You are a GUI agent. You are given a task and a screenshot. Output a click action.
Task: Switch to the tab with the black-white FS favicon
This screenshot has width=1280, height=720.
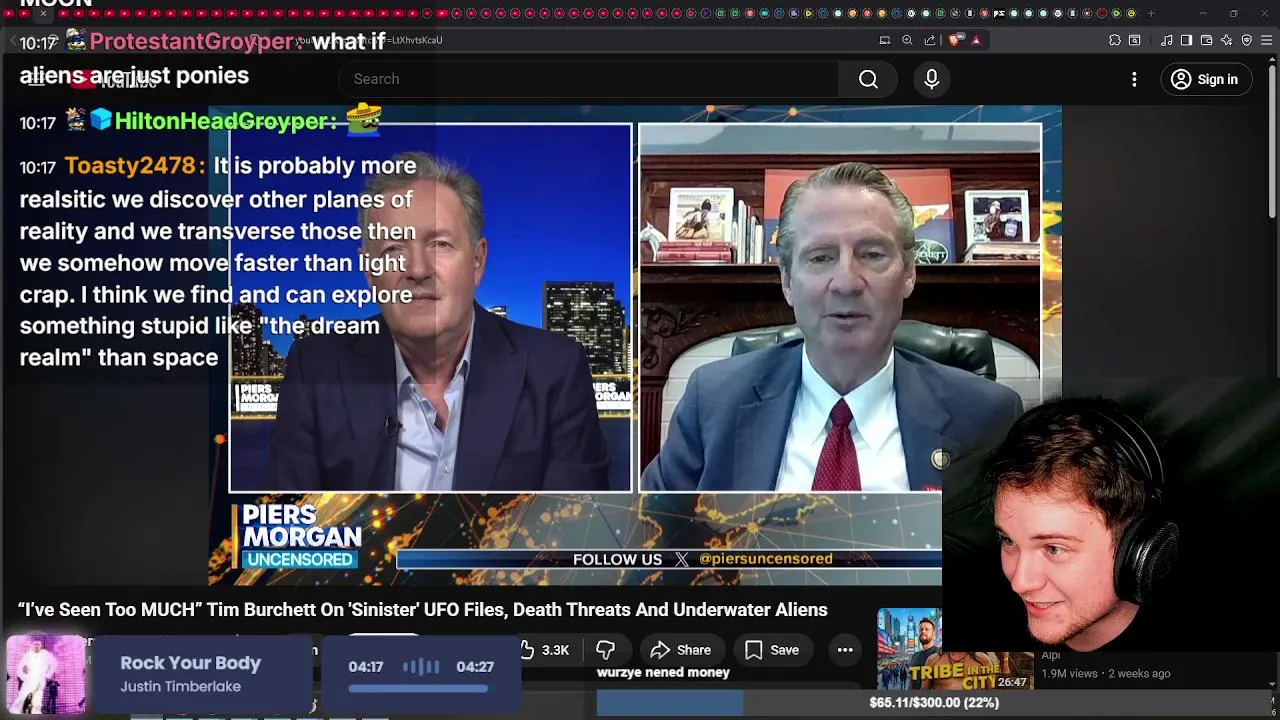(999, 14)
